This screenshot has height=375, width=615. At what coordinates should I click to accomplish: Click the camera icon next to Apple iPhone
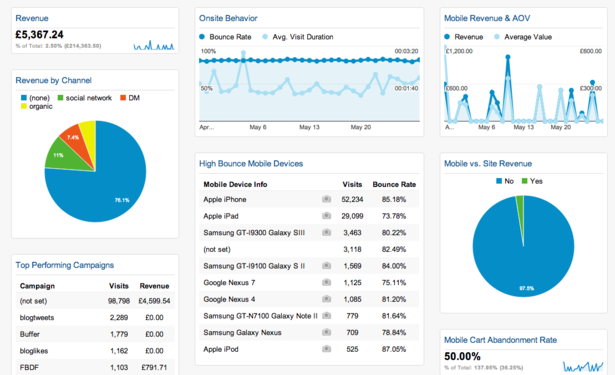pyautogui.click(x=326, y=199)
